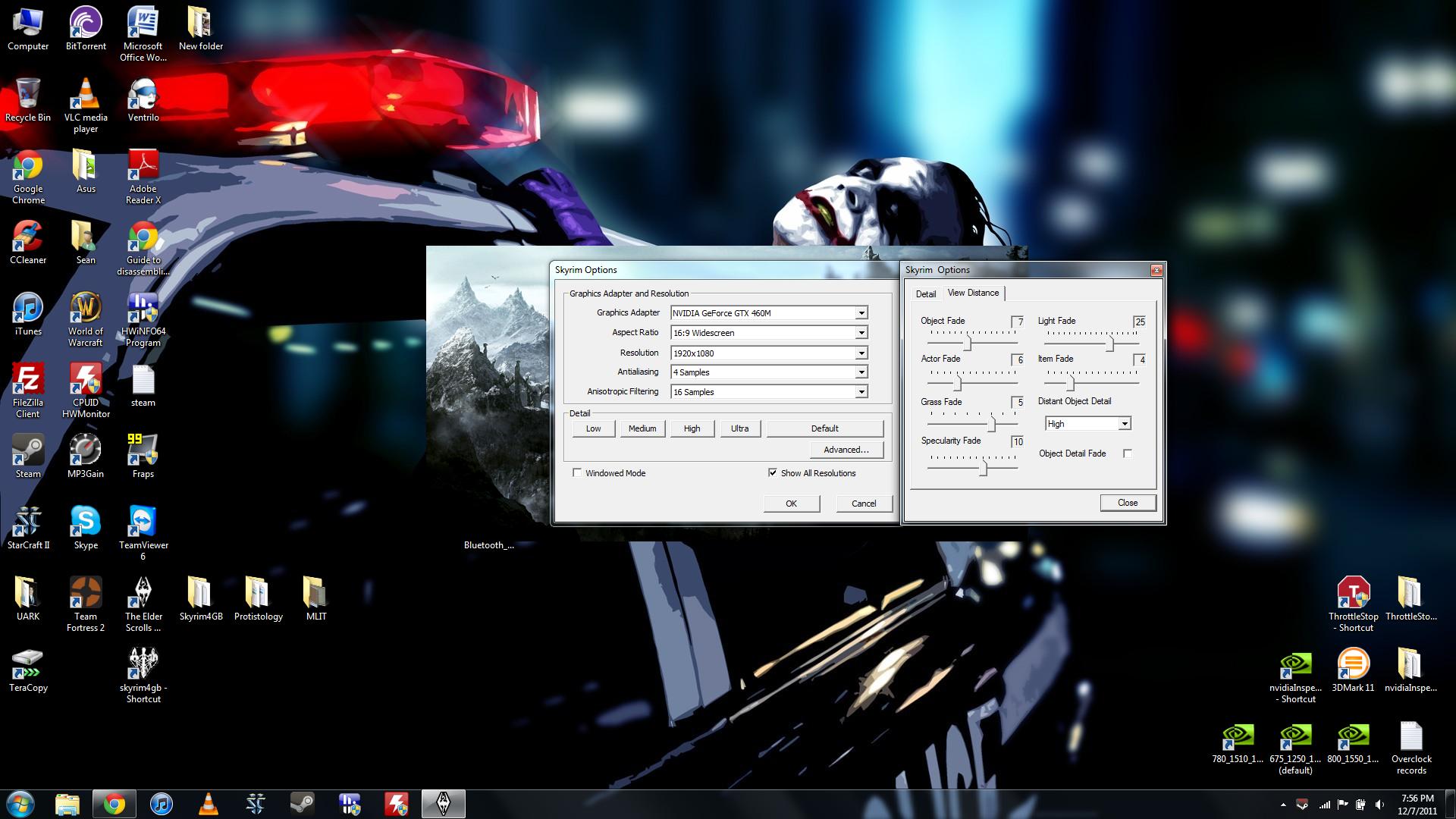Open the taskbar volume control

pos(1379,805)
